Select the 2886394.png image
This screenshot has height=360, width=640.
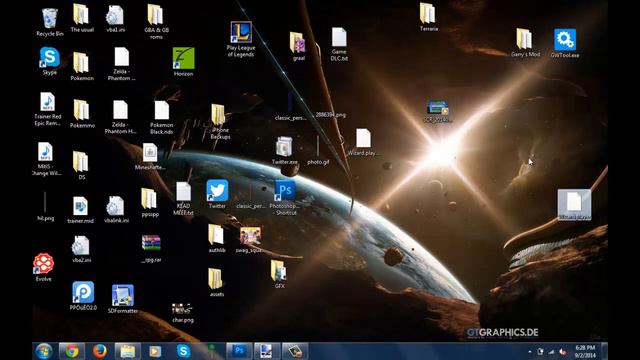(331, 115)
